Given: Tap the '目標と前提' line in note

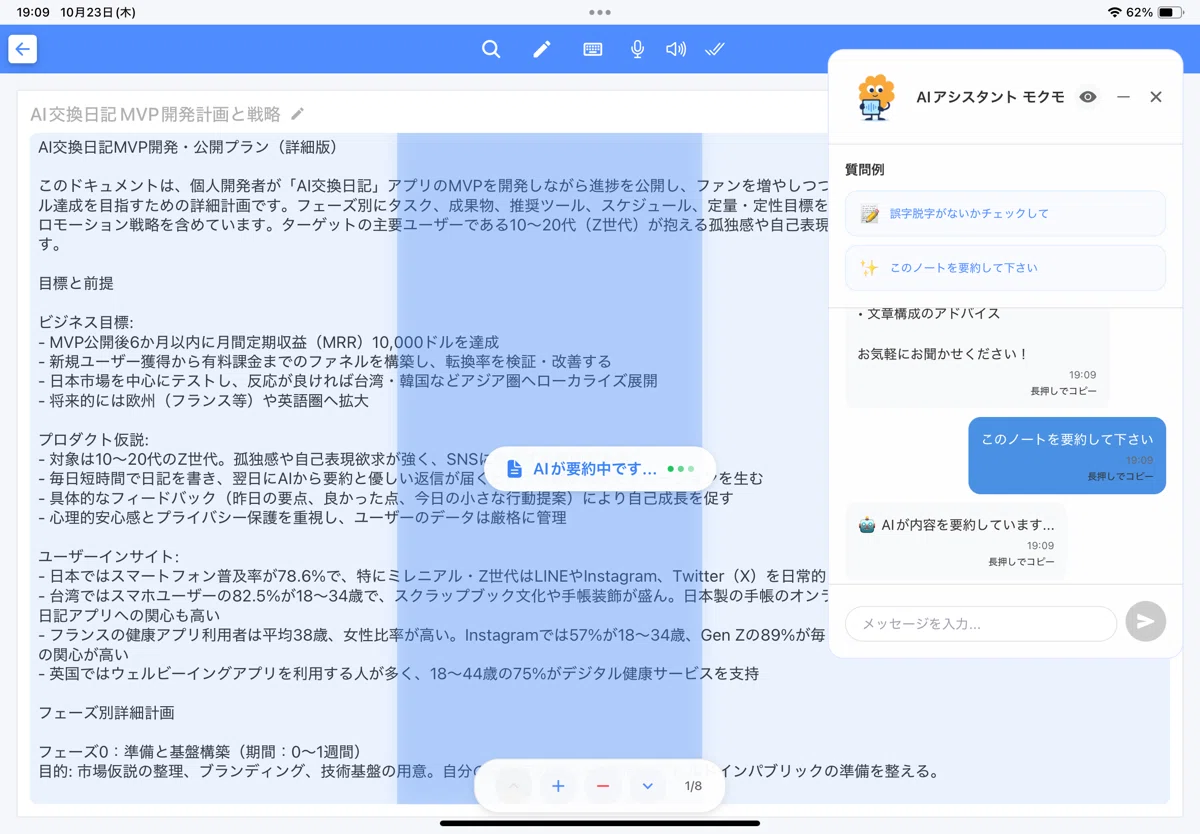Looking at the screenshot, I should [x=76, y=283].
